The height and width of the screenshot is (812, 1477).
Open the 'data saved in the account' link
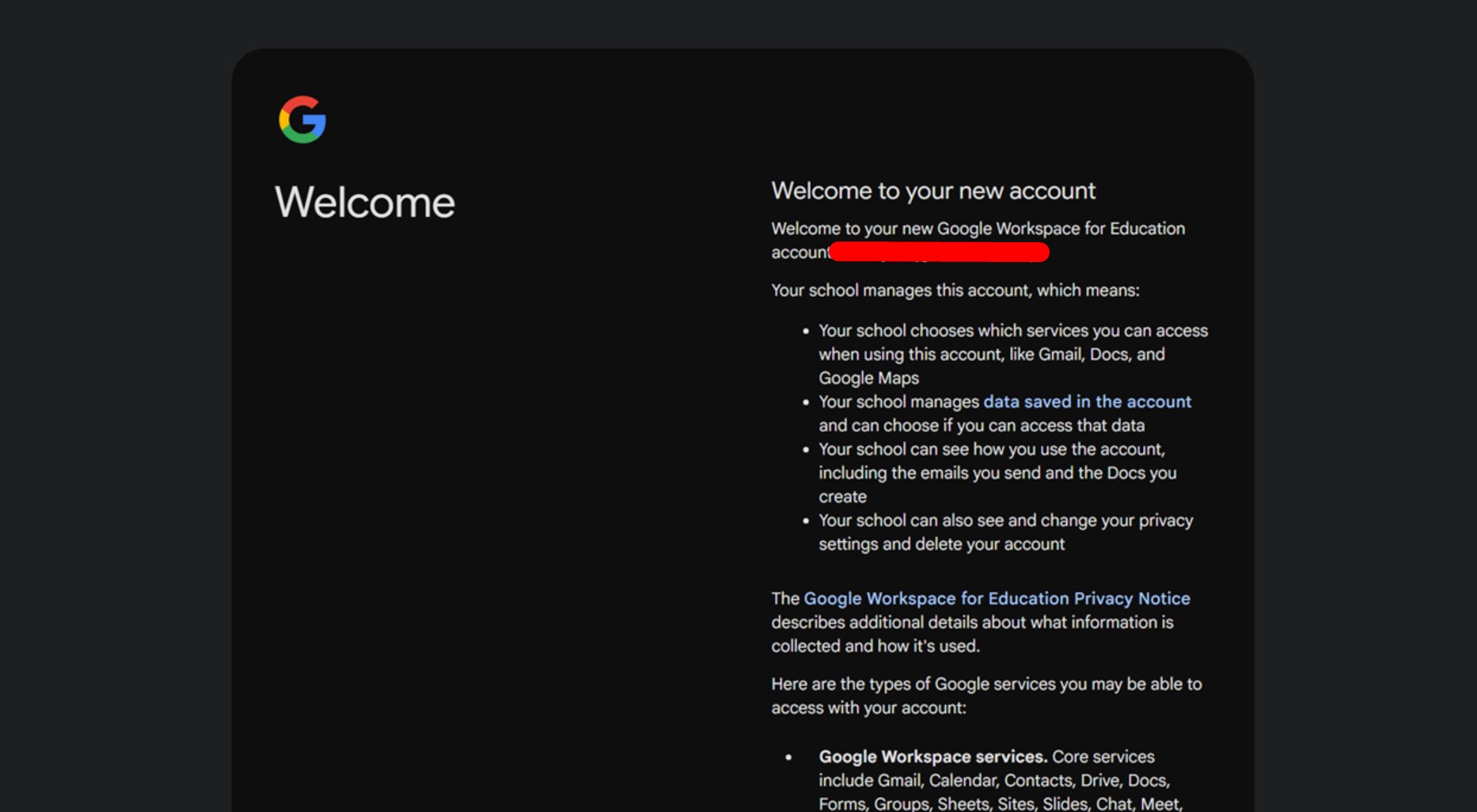pyautogui.click(x=1087, y=401)
